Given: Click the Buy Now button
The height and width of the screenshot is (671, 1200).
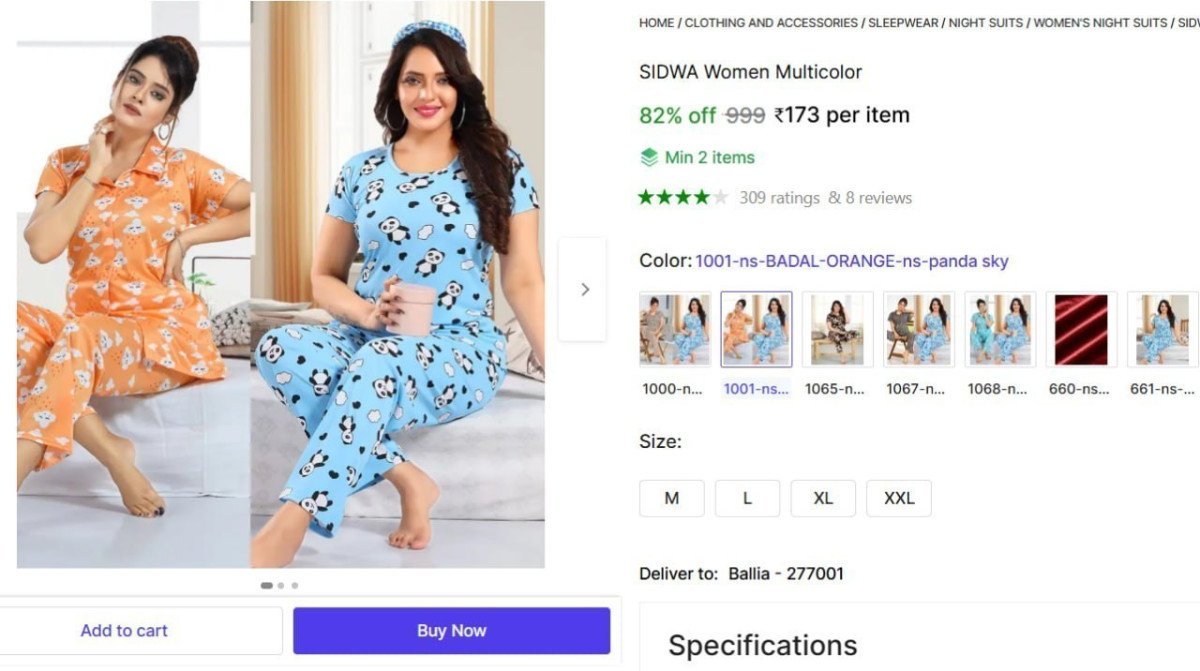Looking at the screenshot, I should 451,630.
